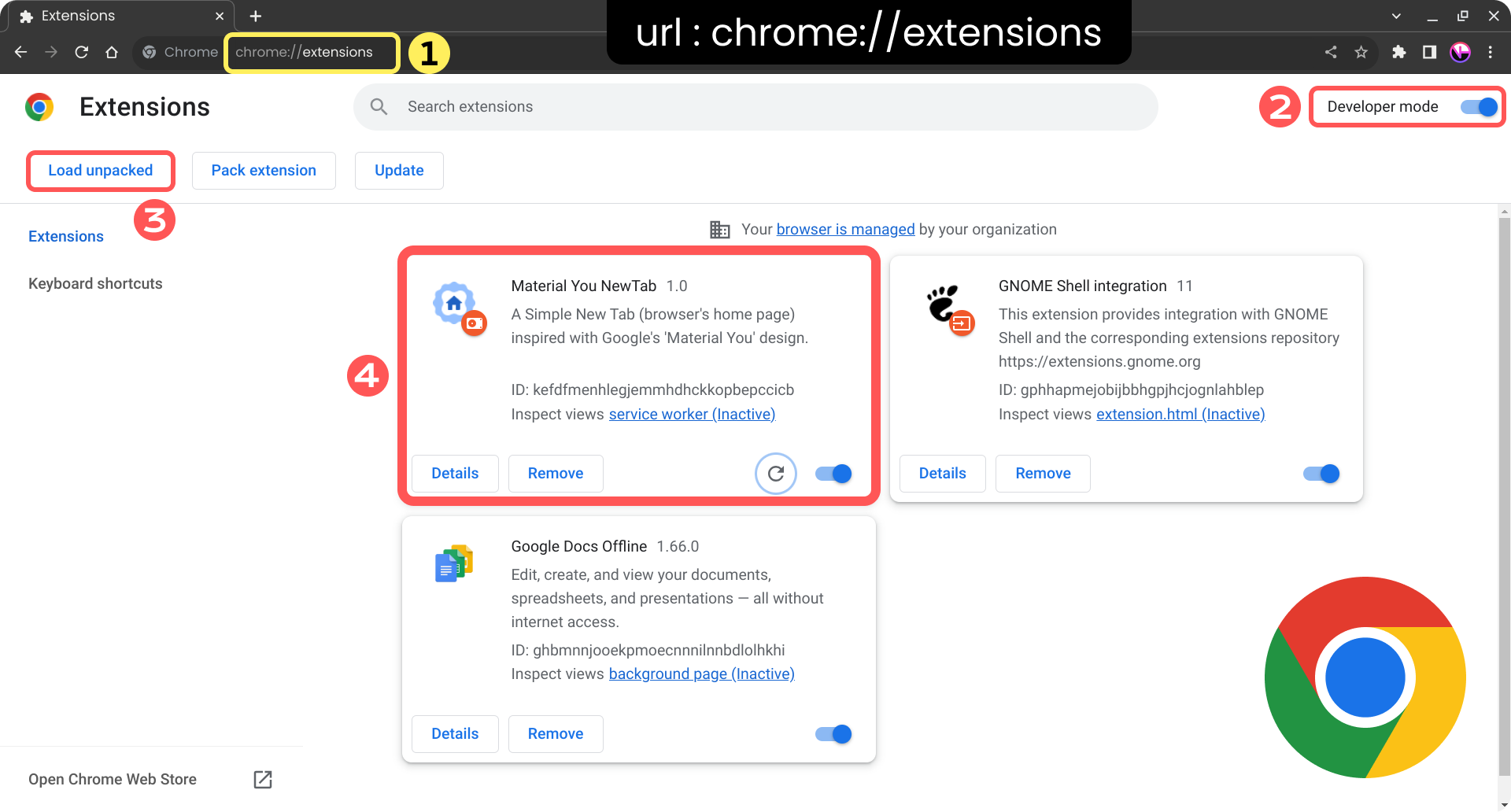Viewport: 1511px width, 812px height.
Task: Open Details for Material You NewTab
Action: (455, 474)
